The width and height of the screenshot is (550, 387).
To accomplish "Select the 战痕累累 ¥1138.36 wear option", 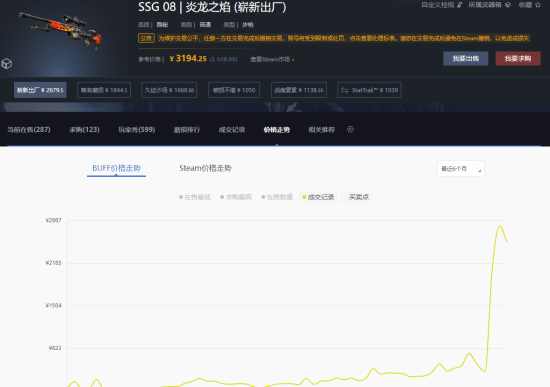I will click(x=299, y=90).
